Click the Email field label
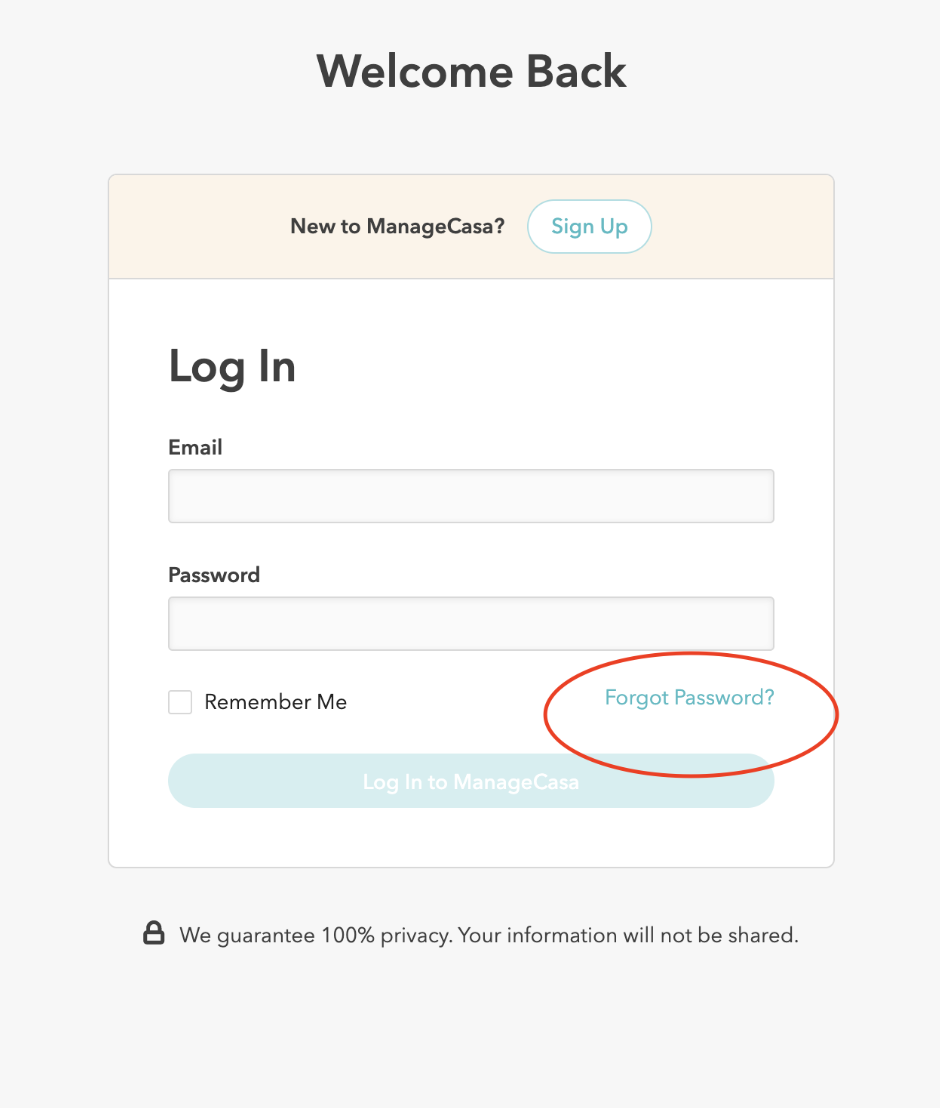The height and width of the screenshot is (1108, 940). 195,447
